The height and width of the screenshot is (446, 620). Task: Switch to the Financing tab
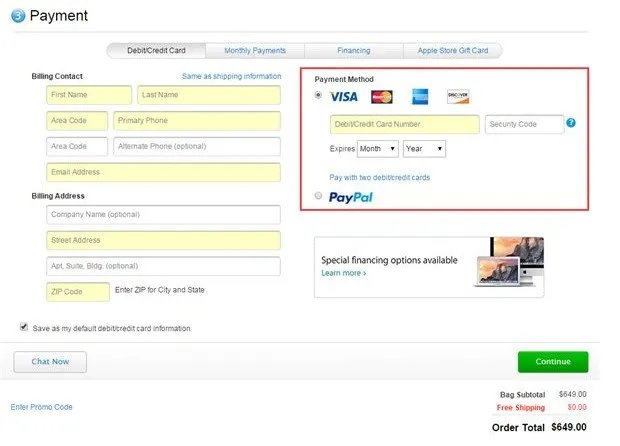coord(354,51)
